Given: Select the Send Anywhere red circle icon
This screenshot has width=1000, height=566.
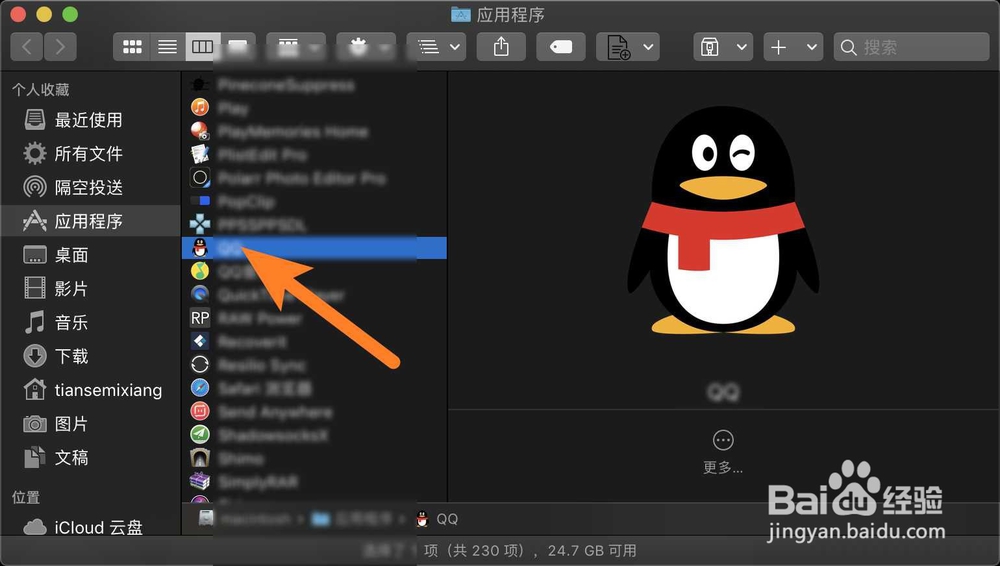Looking at the screenshot, I should coord(200,411).
